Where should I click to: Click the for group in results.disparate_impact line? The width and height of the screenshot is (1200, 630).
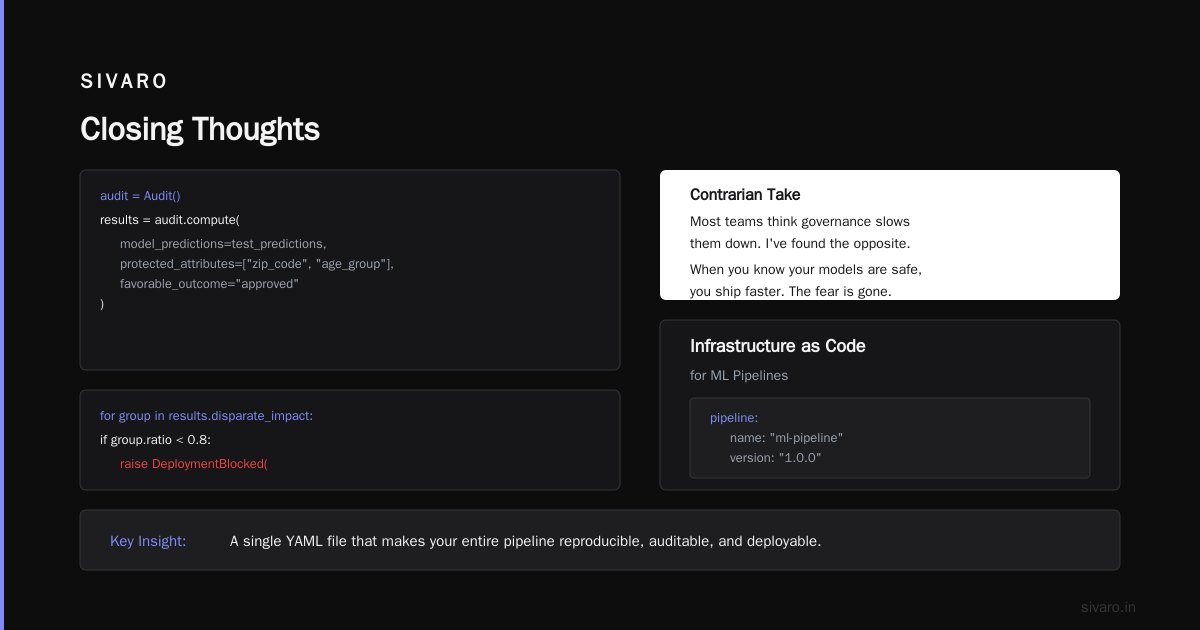[x=206, y=415]
